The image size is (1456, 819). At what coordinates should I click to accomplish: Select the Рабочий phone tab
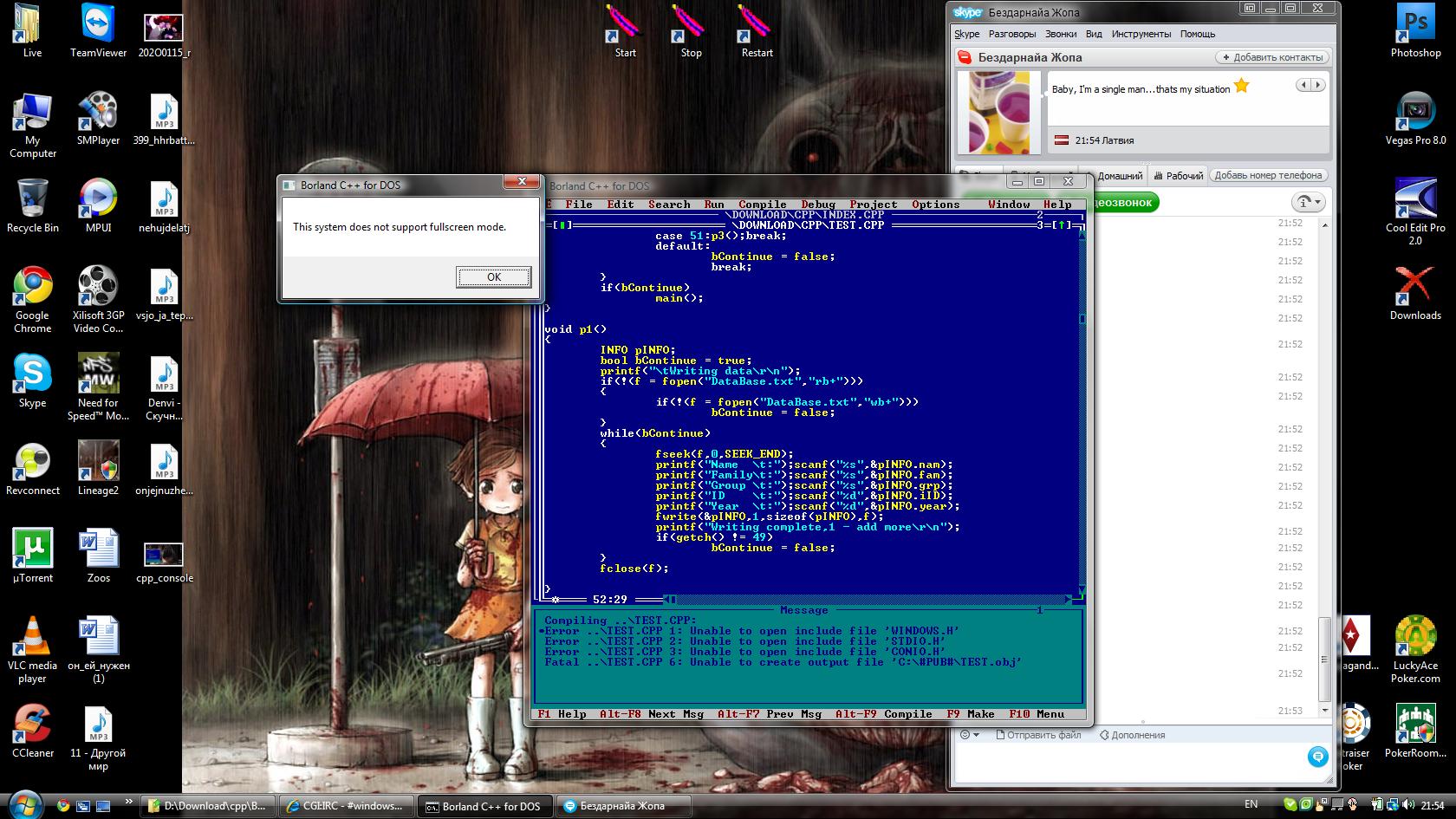pos(1177,175)
